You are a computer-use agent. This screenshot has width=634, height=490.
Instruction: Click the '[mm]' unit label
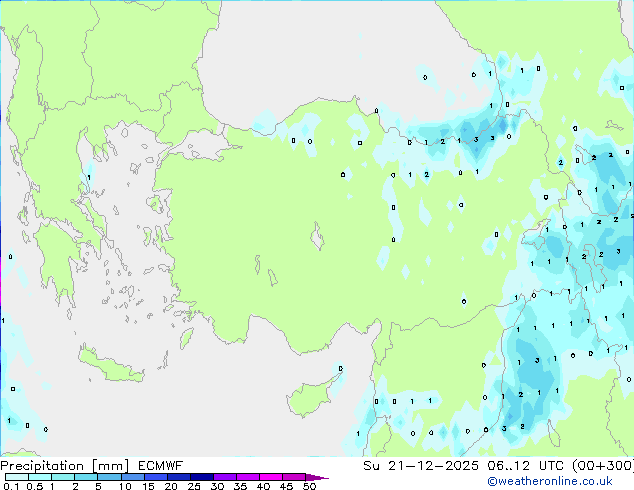[x=110, y=466]
